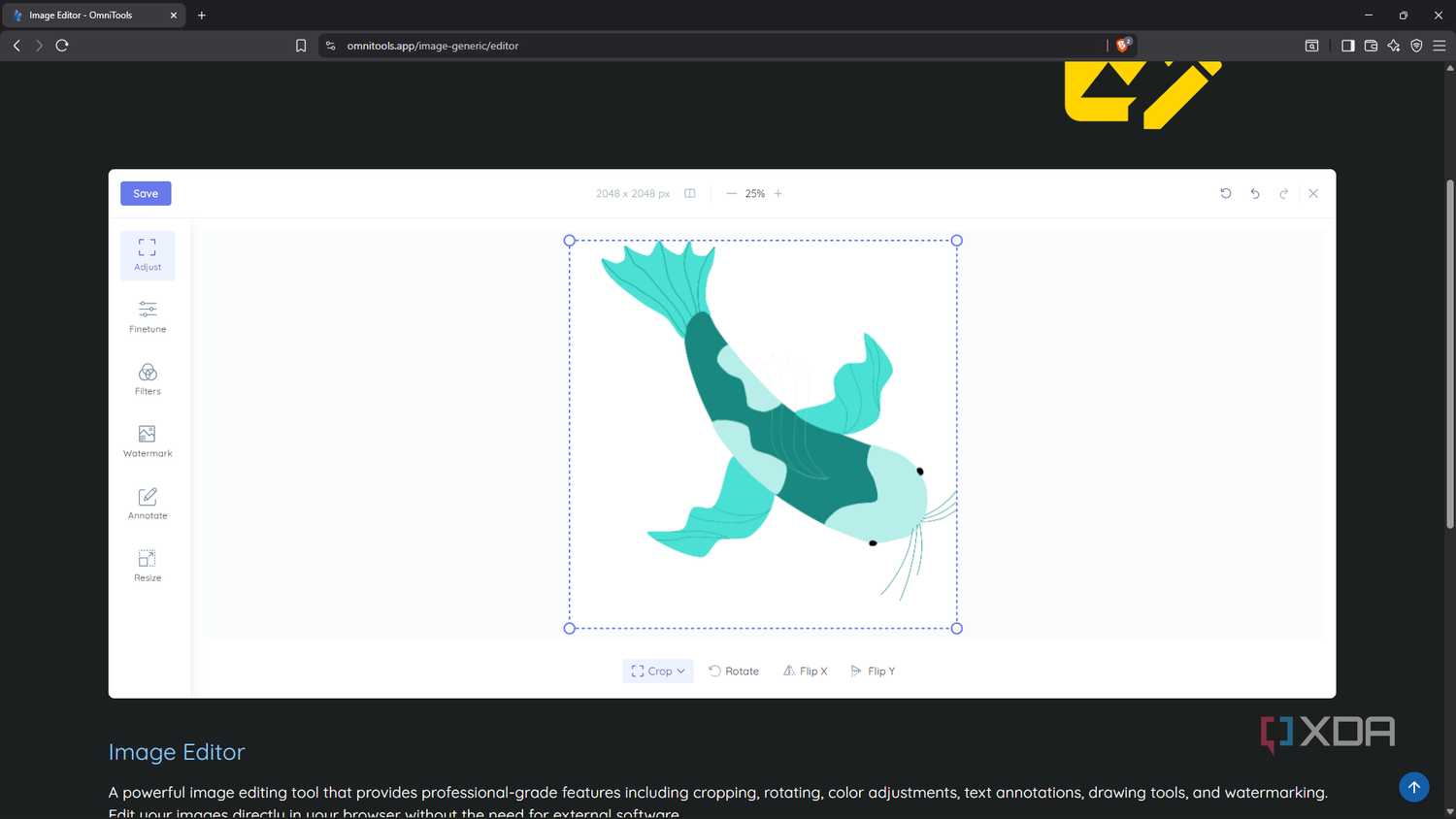Open the site information icon in address bar
The image size is (1456, 819).
point(331,46)
